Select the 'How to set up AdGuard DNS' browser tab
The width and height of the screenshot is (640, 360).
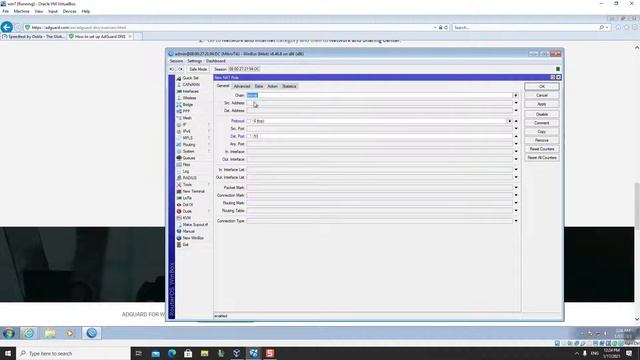click(x=100, y=37)
